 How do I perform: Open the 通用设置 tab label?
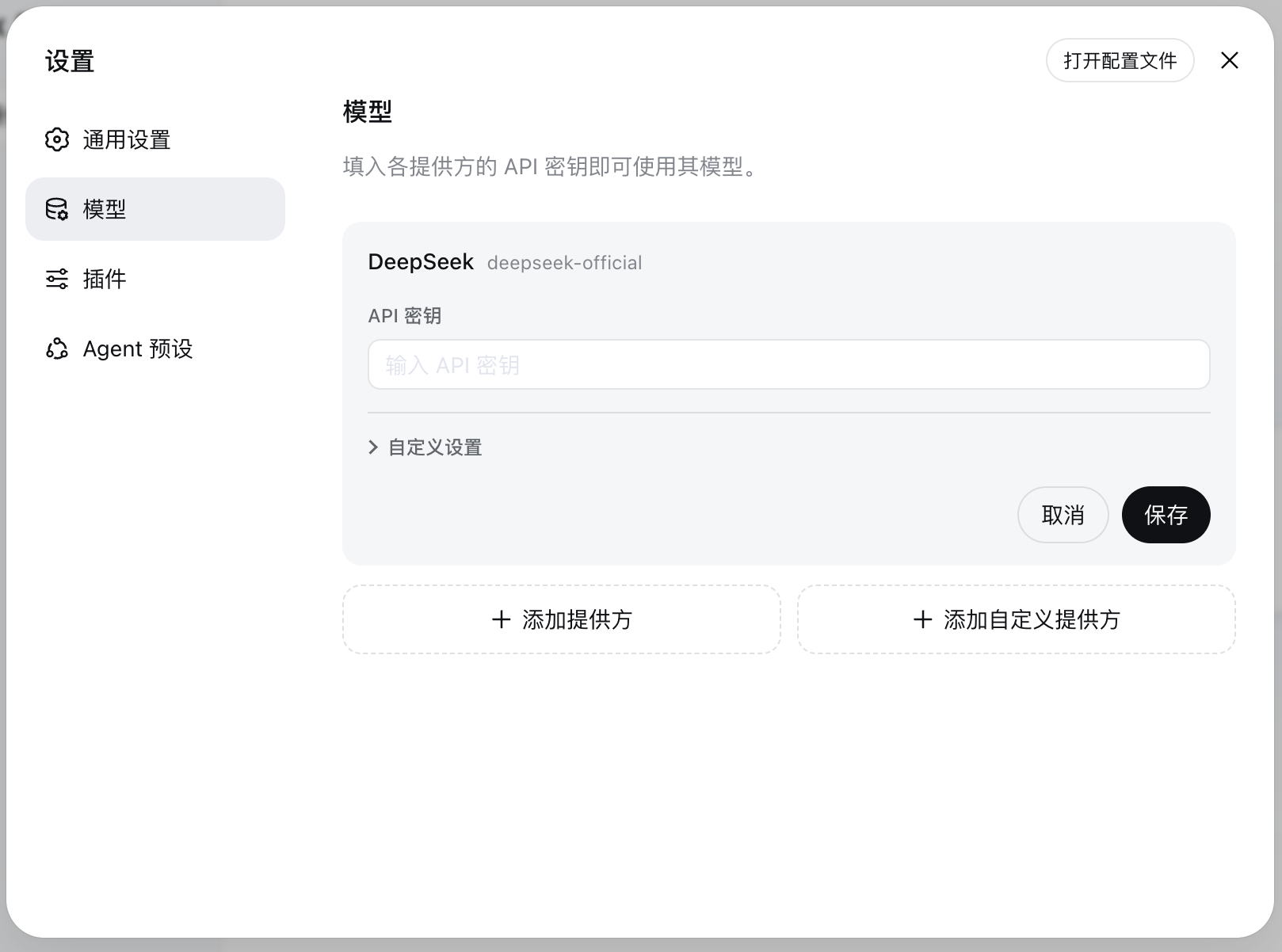point(127,140)
